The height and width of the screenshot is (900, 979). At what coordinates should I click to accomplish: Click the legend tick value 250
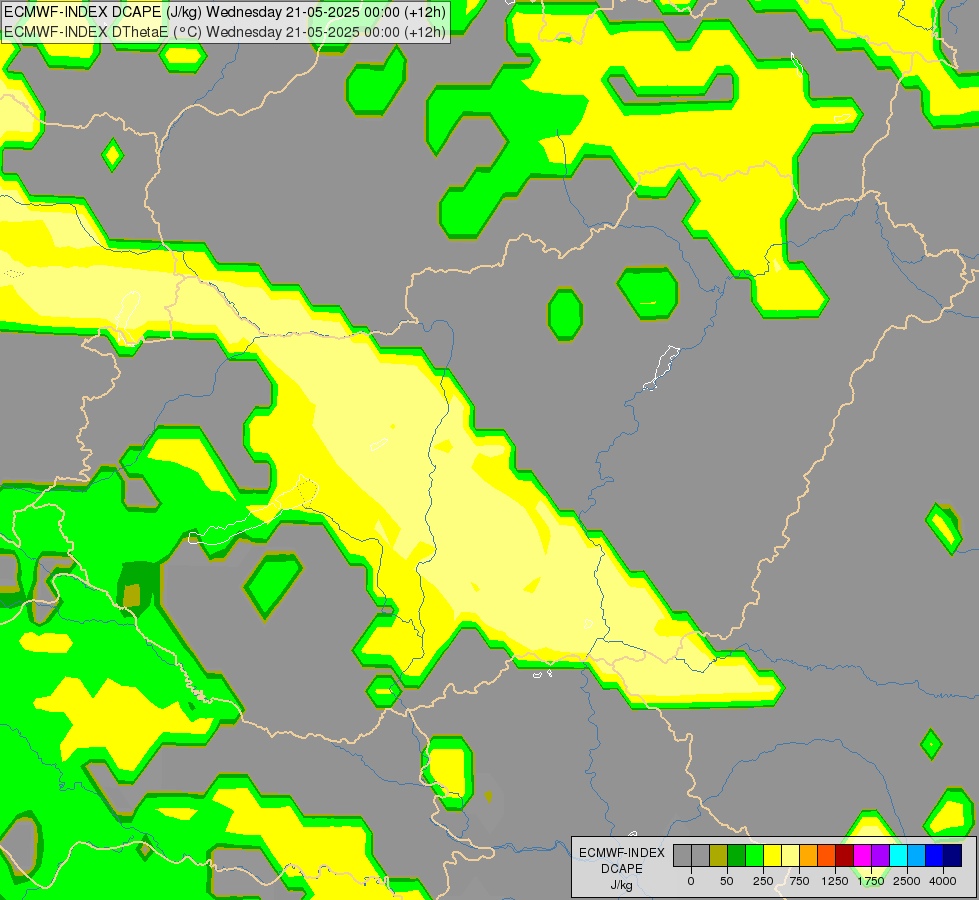coord(763,881)
